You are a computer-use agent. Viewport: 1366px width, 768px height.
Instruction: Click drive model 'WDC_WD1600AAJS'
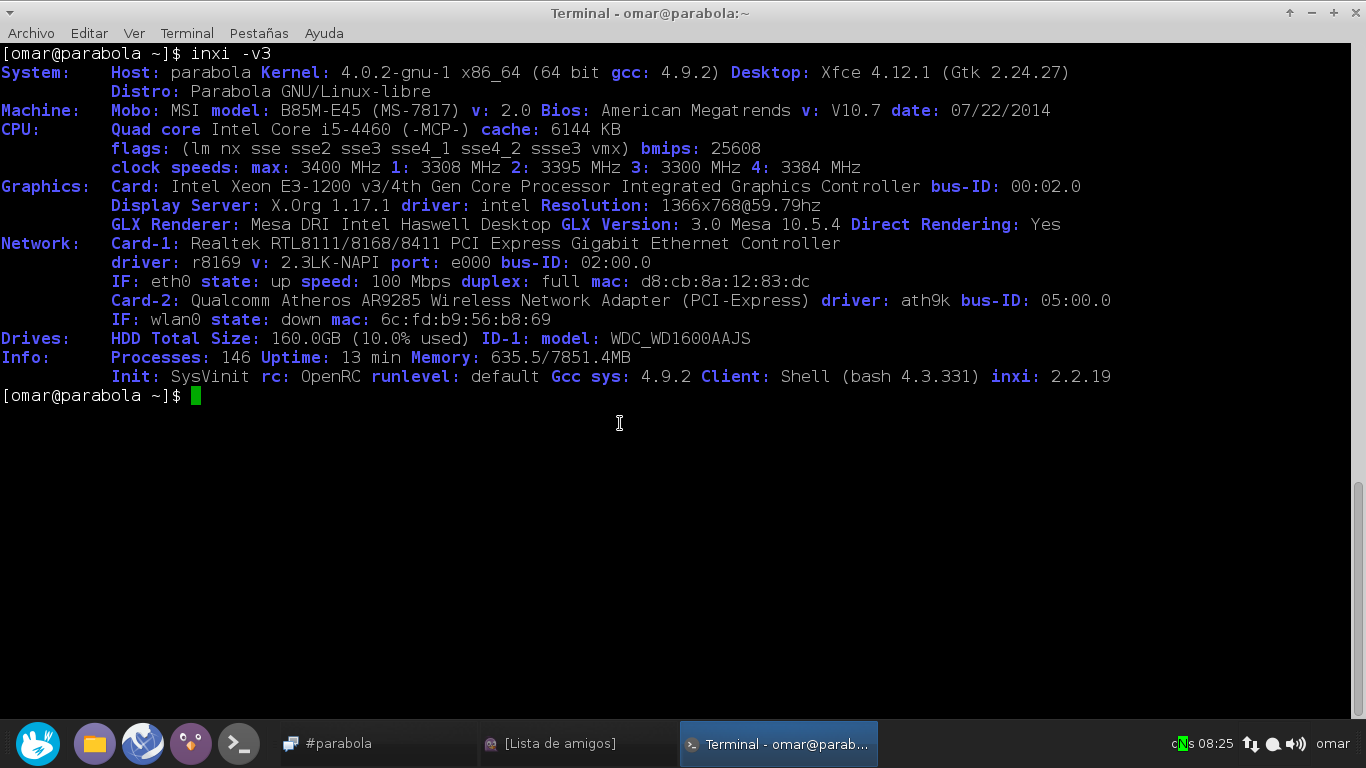click(x=681, y=339)
